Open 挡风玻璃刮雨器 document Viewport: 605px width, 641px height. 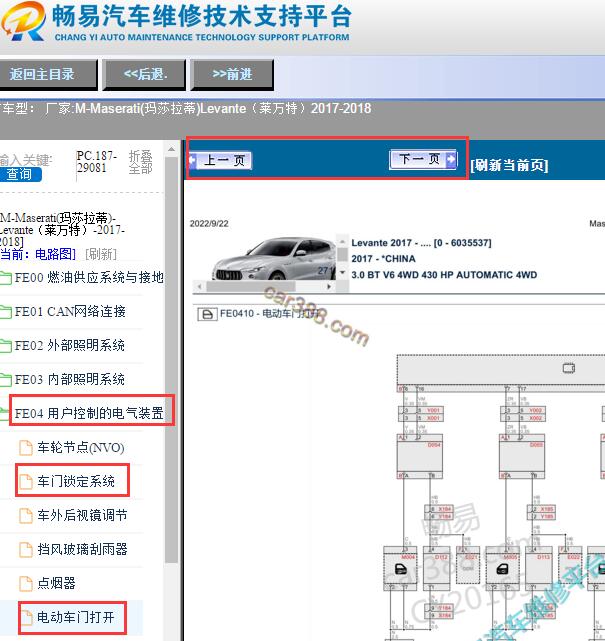(x=82, y=549)
